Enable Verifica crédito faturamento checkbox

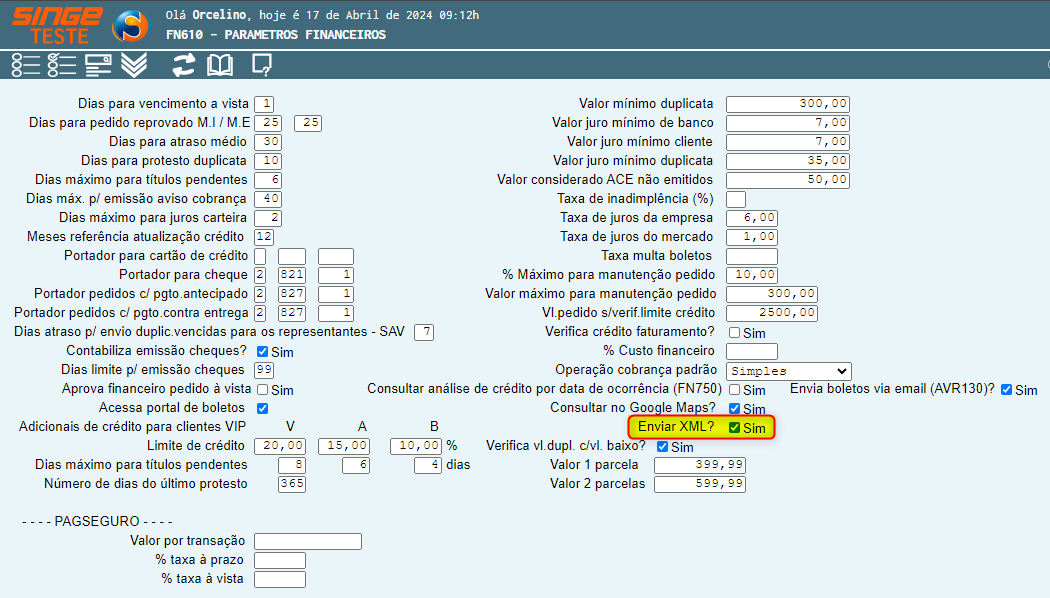(735, 333)
